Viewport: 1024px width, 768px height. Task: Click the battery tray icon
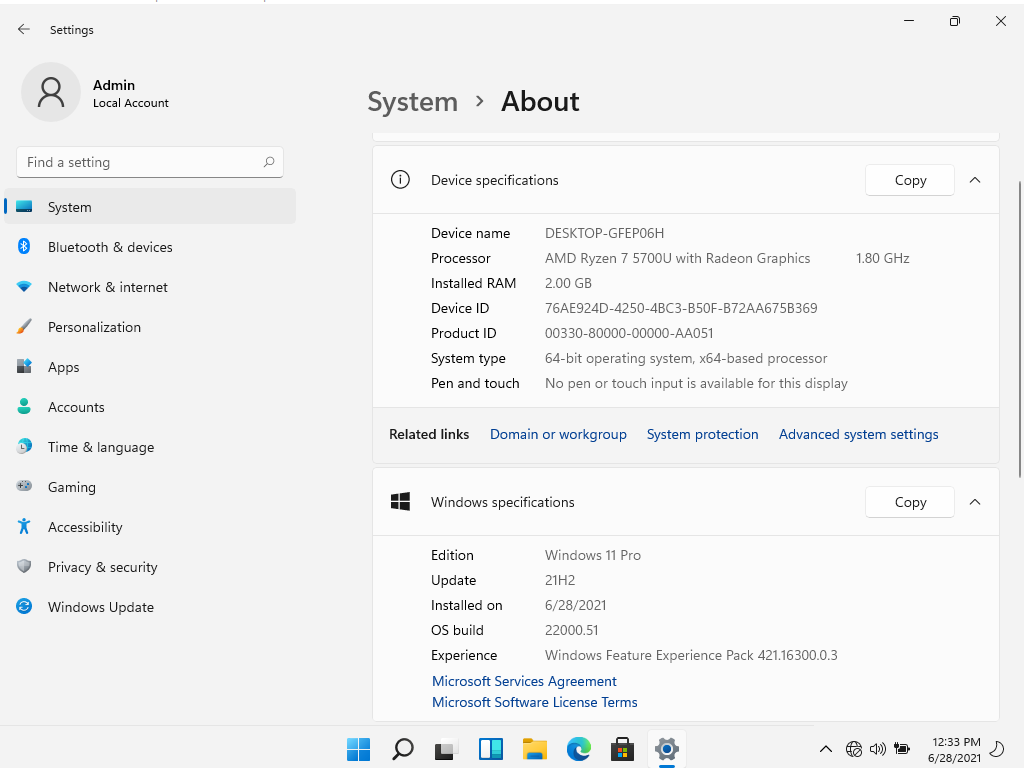click(902, 749)
